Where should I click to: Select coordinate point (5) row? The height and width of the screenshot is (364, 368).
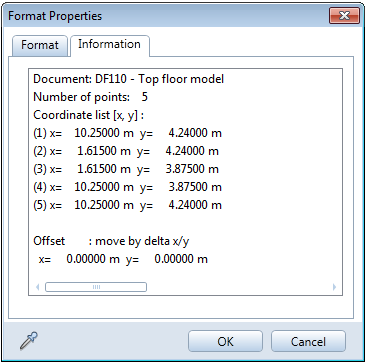pyautogui.click(x=127, y=205)
